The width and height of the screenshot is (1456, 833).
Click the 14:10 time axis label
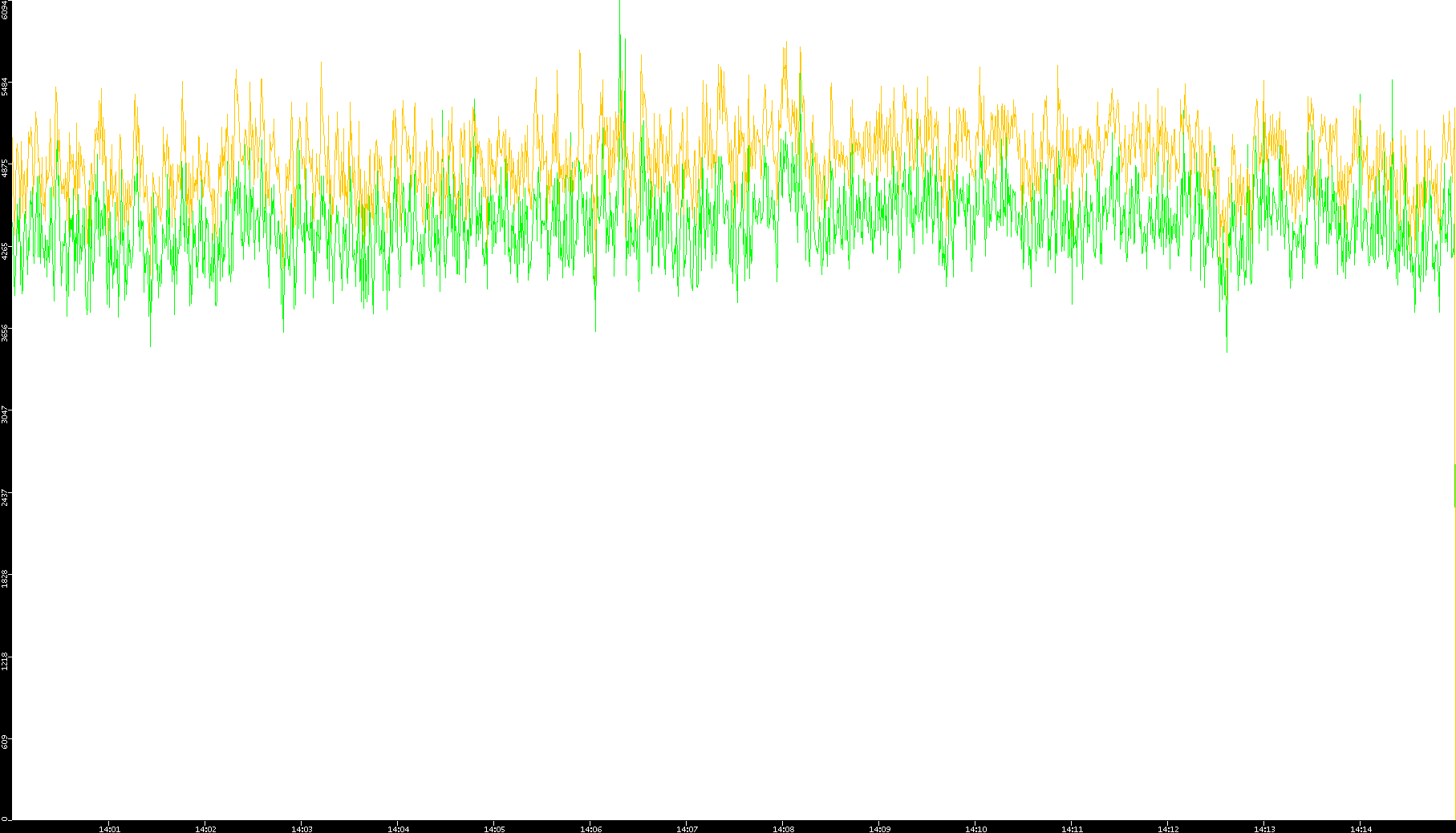click(x=975, y=829)
